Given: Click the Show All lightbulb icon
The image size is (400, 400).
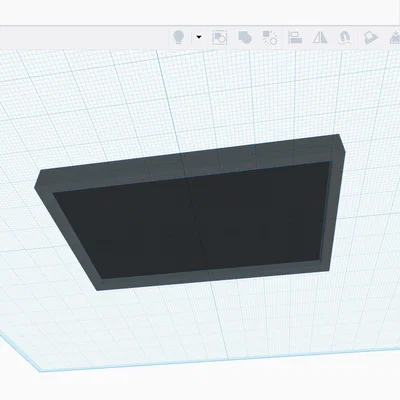Looking at the screenshot, I should [x=179, y=37].
